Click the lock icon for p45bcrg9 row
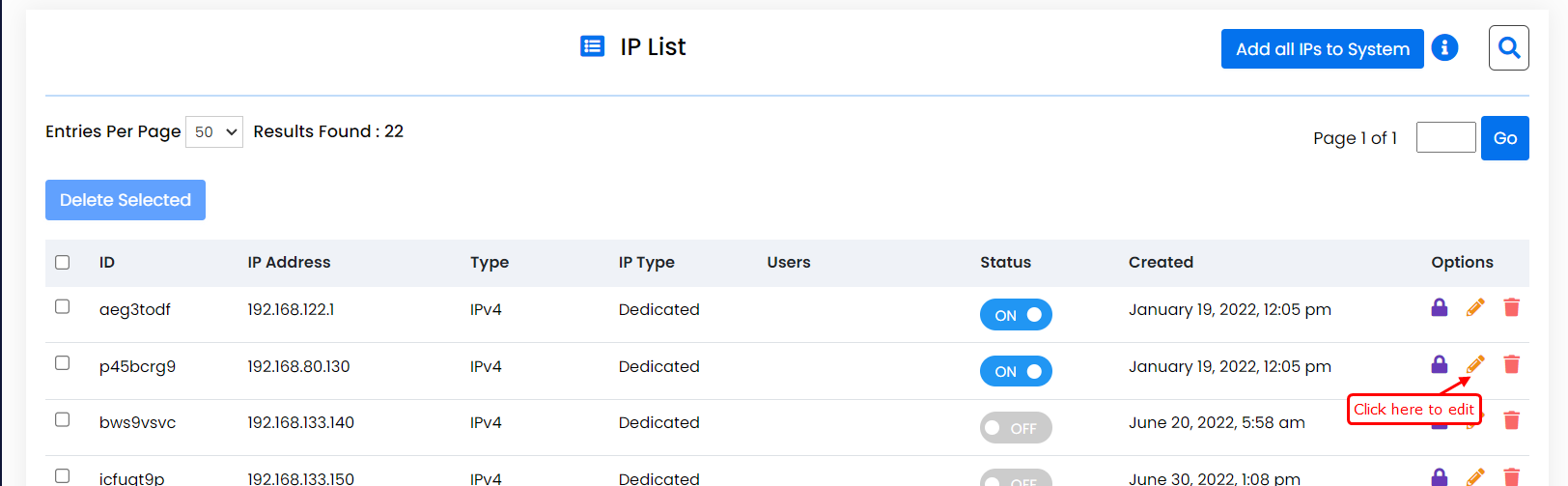This screenshot has height=486, width=1568. (x=1439, y=364)
